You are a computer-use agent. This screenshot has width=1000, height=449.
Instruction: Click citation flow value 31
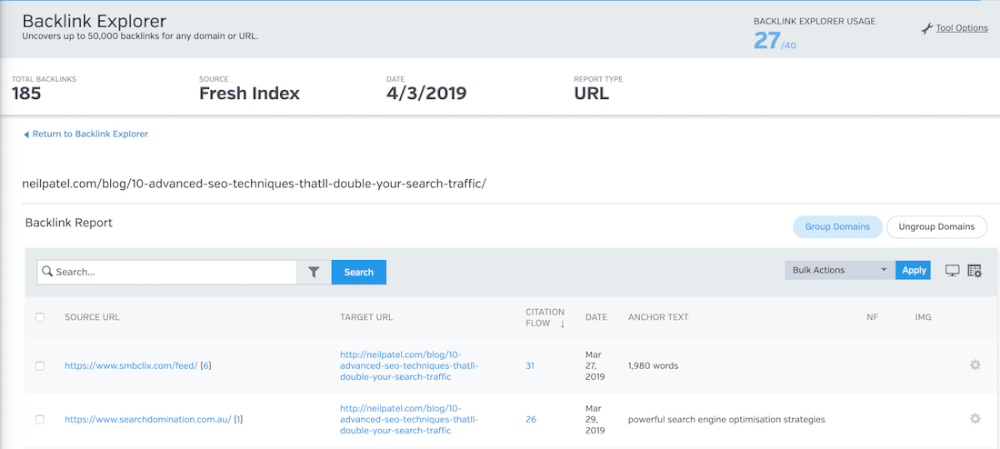point(530,366)
